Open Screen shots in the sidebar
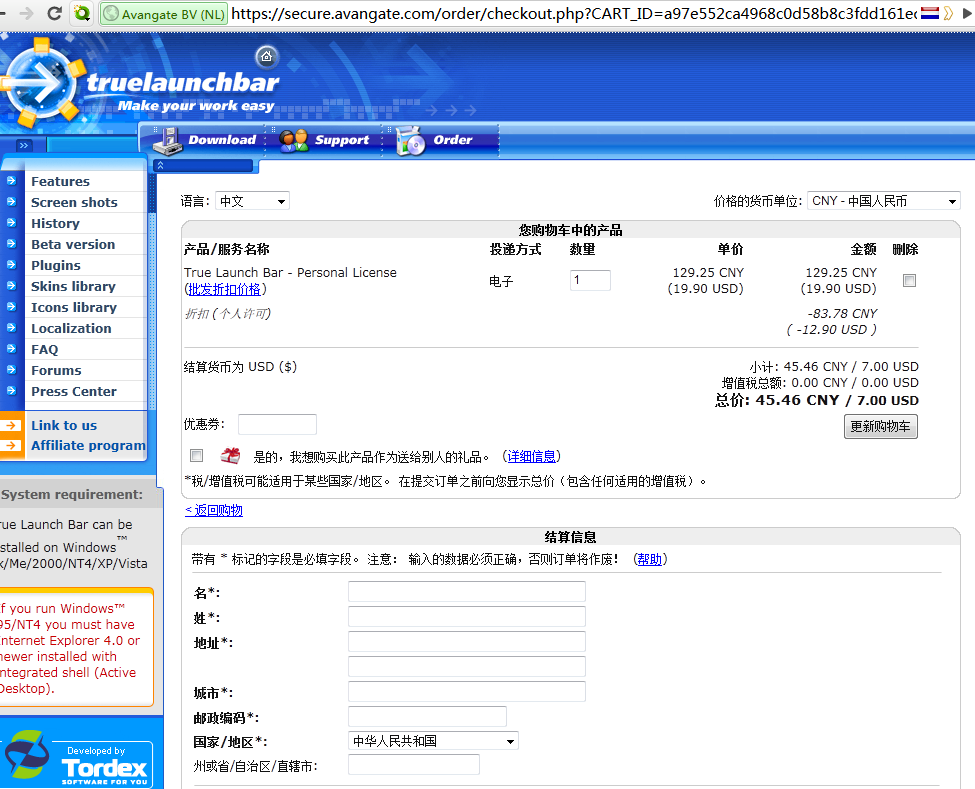 click(x=74, y=203)
